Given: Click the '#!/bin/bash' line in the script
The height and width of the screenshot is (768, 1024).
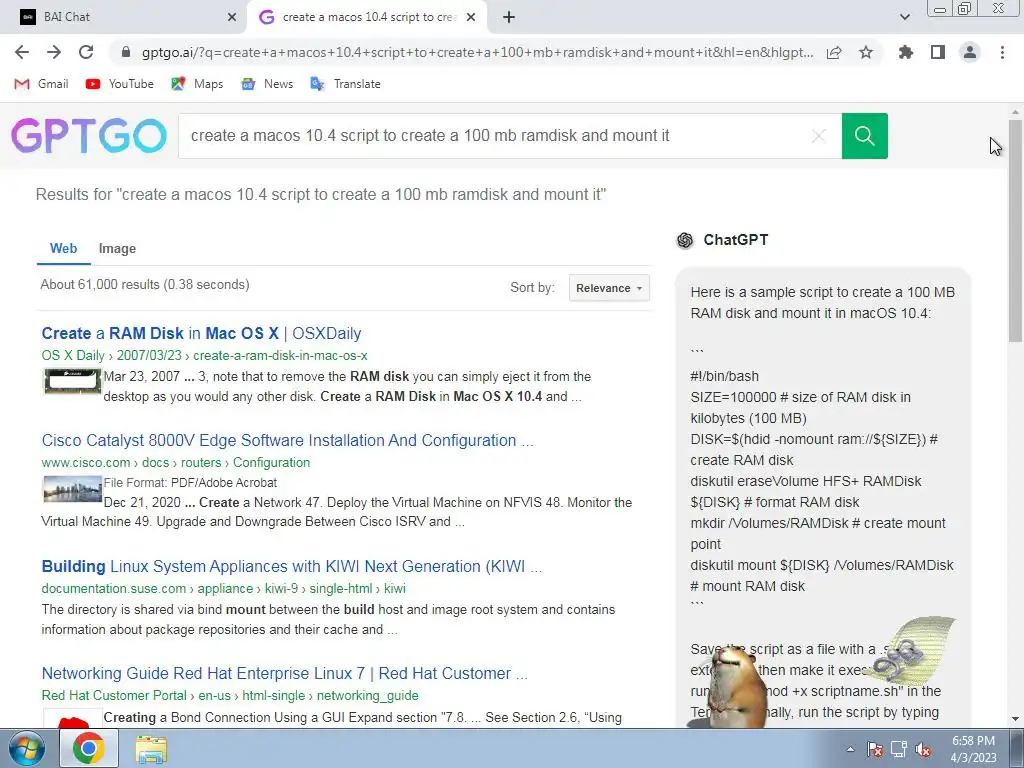Looking at the screenshot, I should tap(724, 376).
